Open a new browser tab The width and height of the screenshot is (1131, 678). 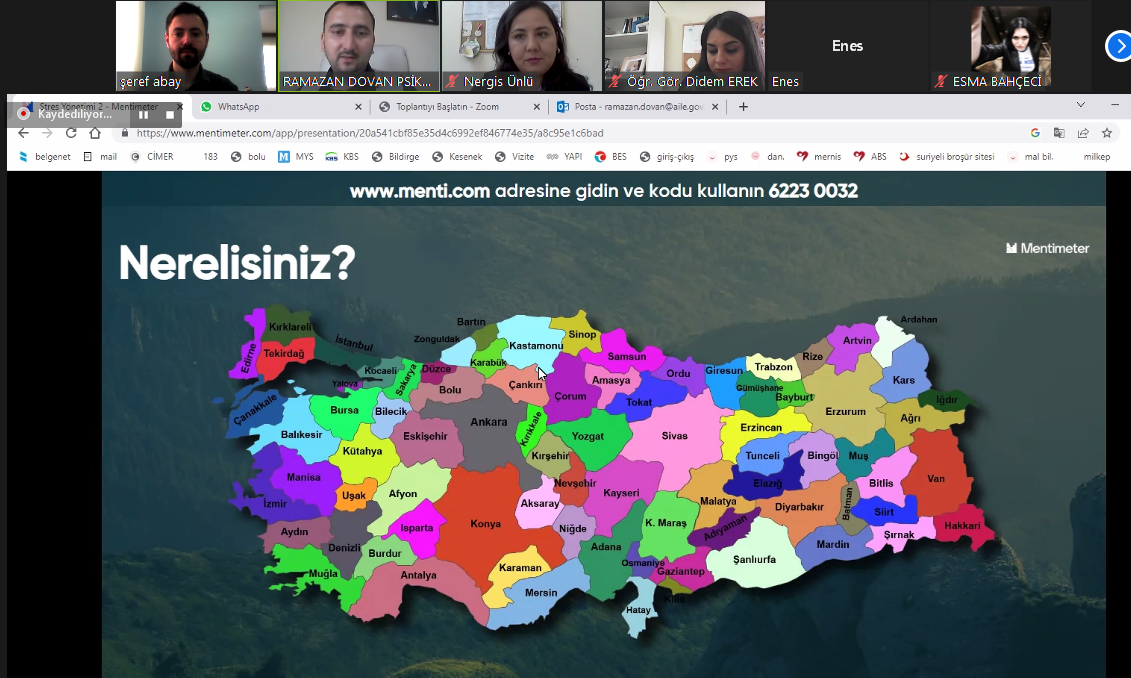pyautogui.click(x=743, y=107)
